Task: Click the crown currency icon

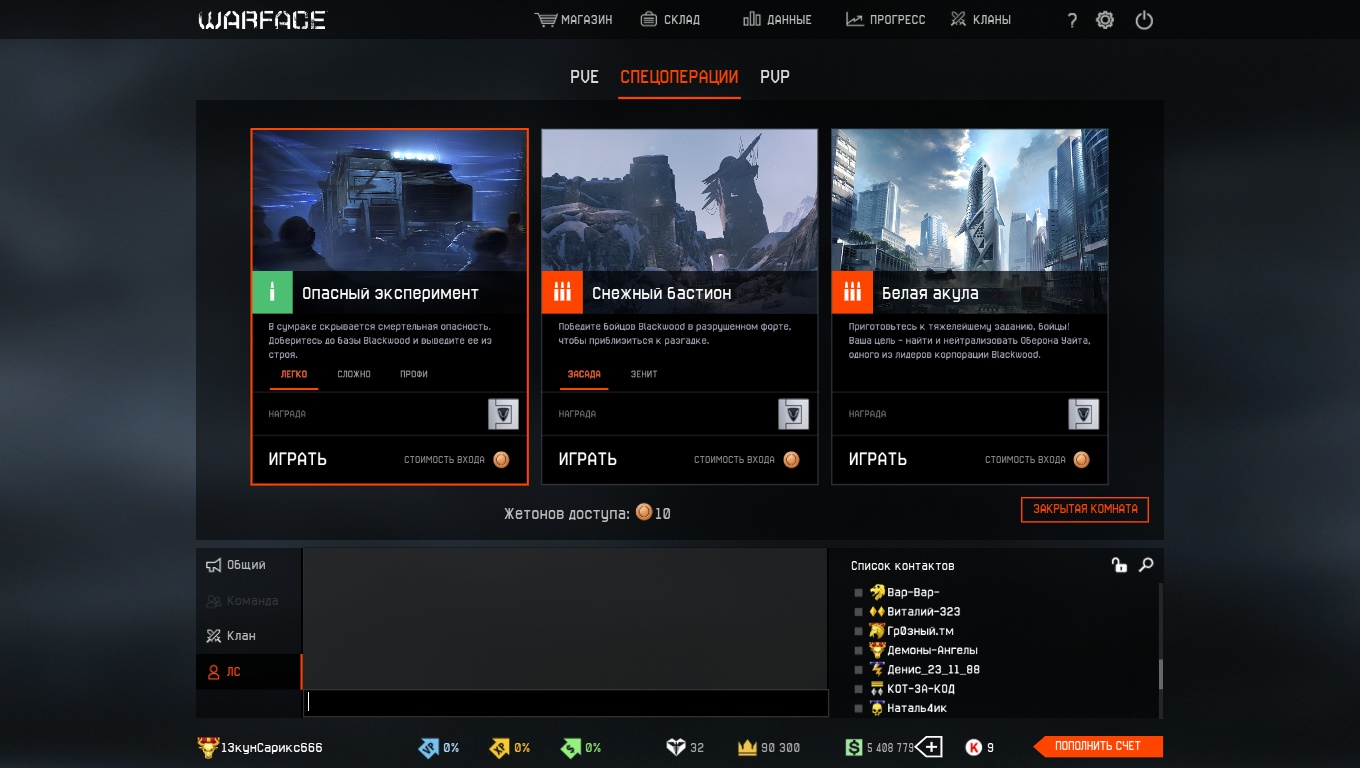Action: pos(746,747)
